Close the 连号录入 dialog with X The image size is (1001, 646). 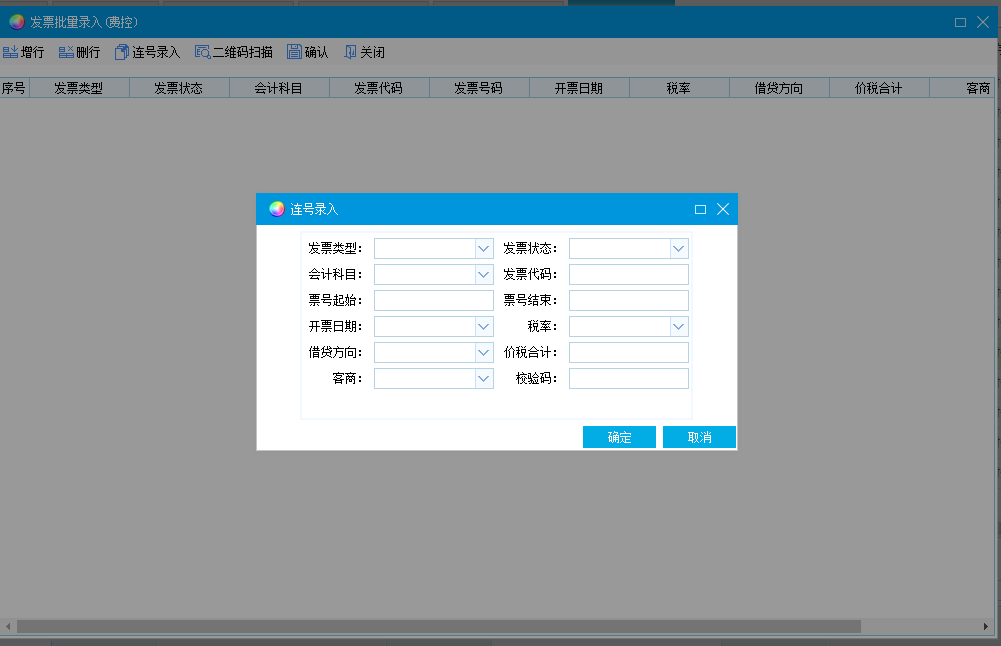(723, 209)
